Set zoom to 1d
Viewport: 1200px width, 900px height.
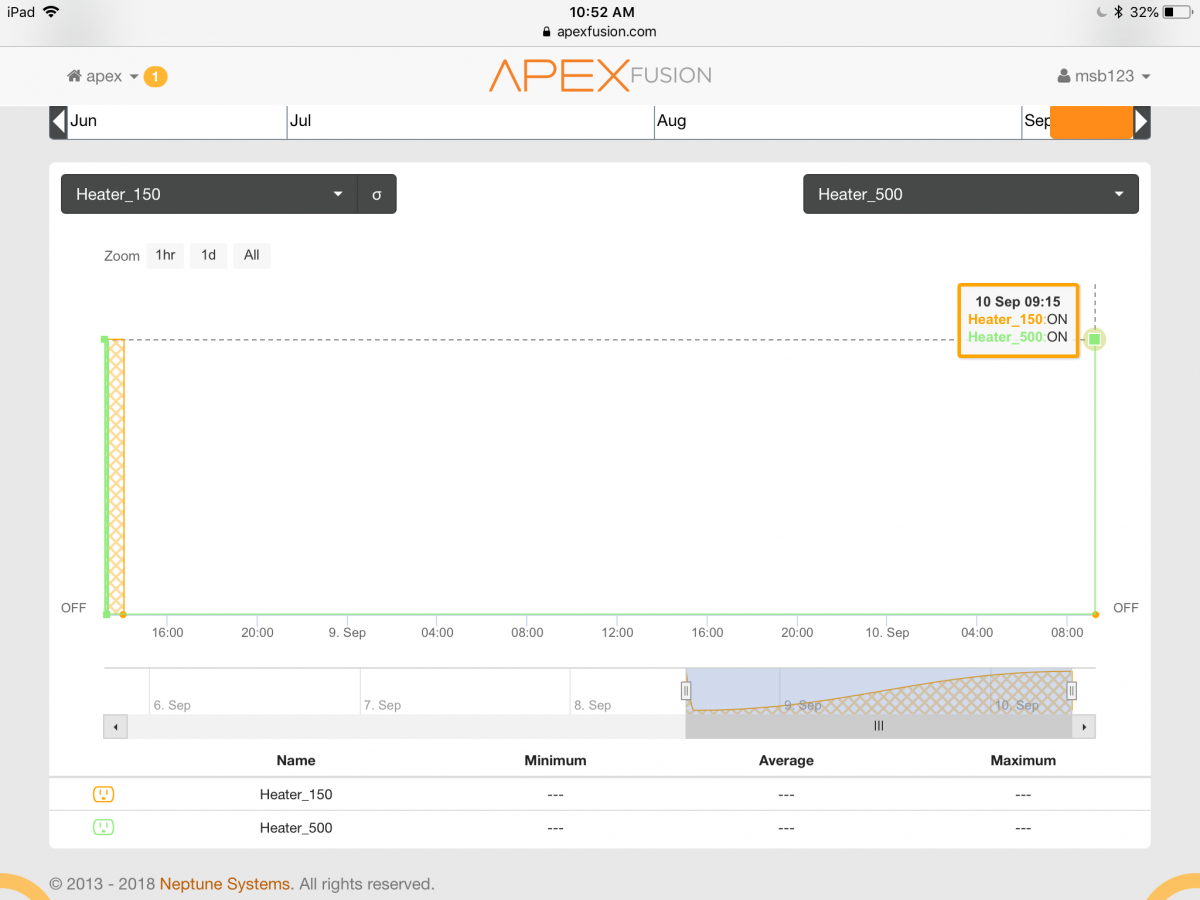208,255
